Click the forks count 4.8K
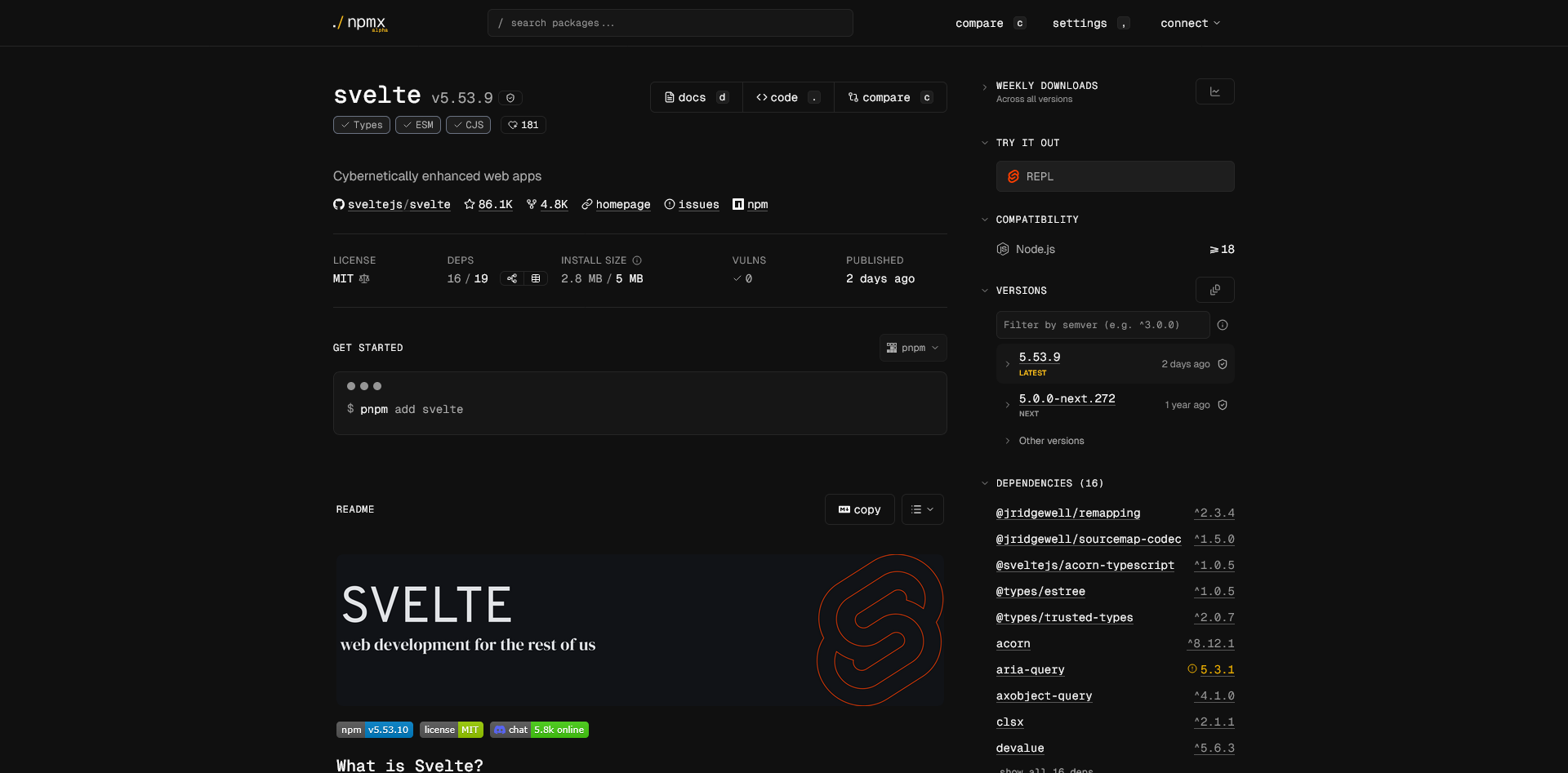Viewport: 1568px width, 773px height. pyautogui.click(x=547, y=204)
